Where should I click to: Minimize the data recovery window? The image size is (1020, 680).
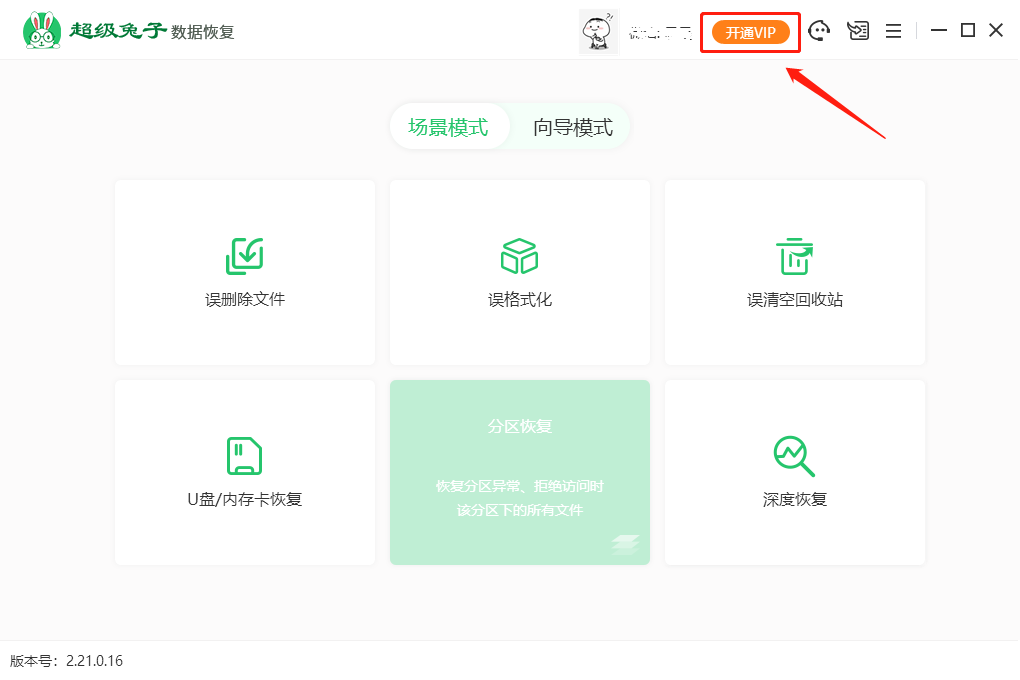938,31
